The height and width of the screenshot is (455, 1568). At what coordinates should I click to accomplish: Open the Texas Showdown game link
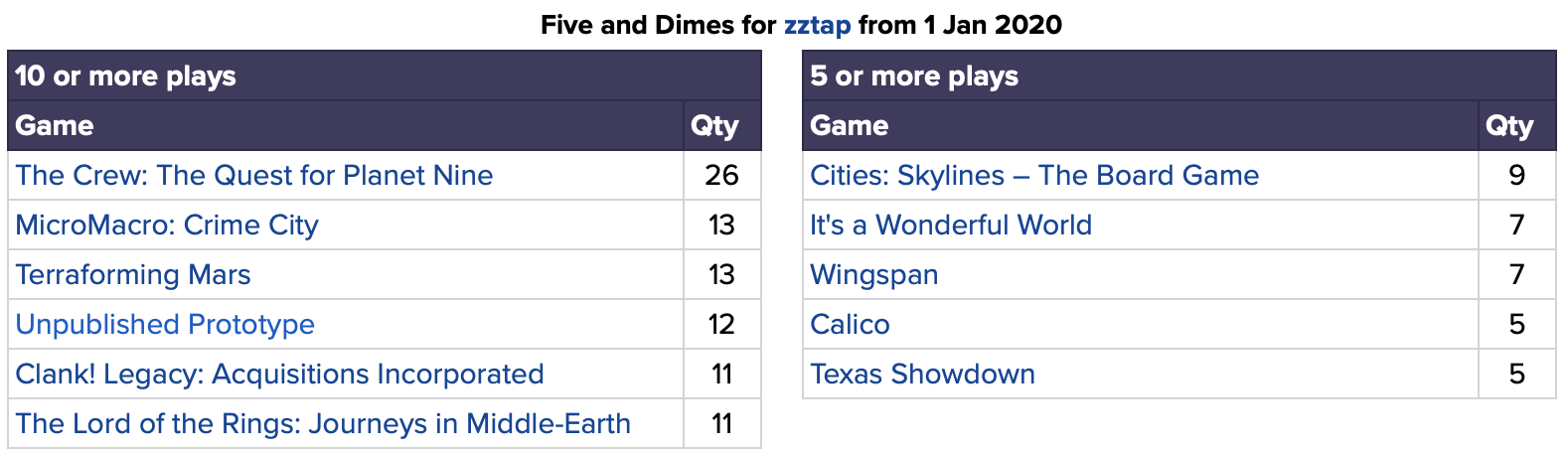(923, 375)
